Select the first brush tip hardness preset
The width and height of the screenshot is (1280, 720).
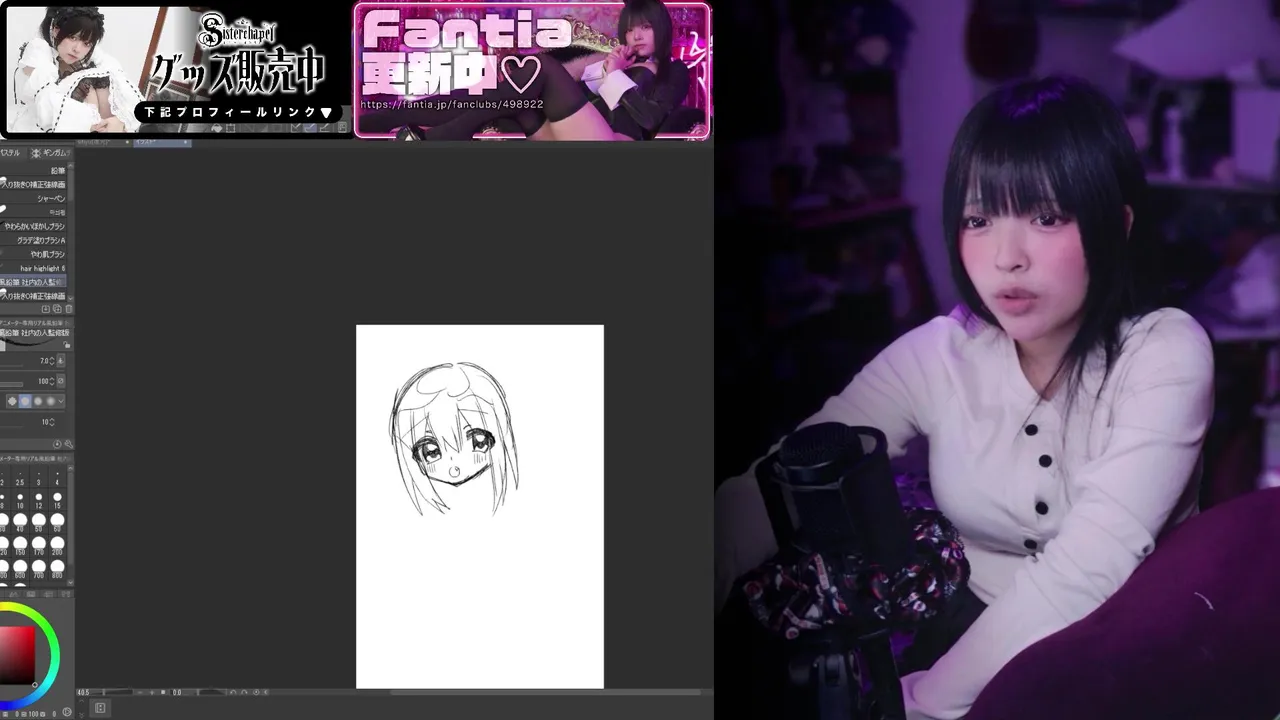tap(12, 401)
